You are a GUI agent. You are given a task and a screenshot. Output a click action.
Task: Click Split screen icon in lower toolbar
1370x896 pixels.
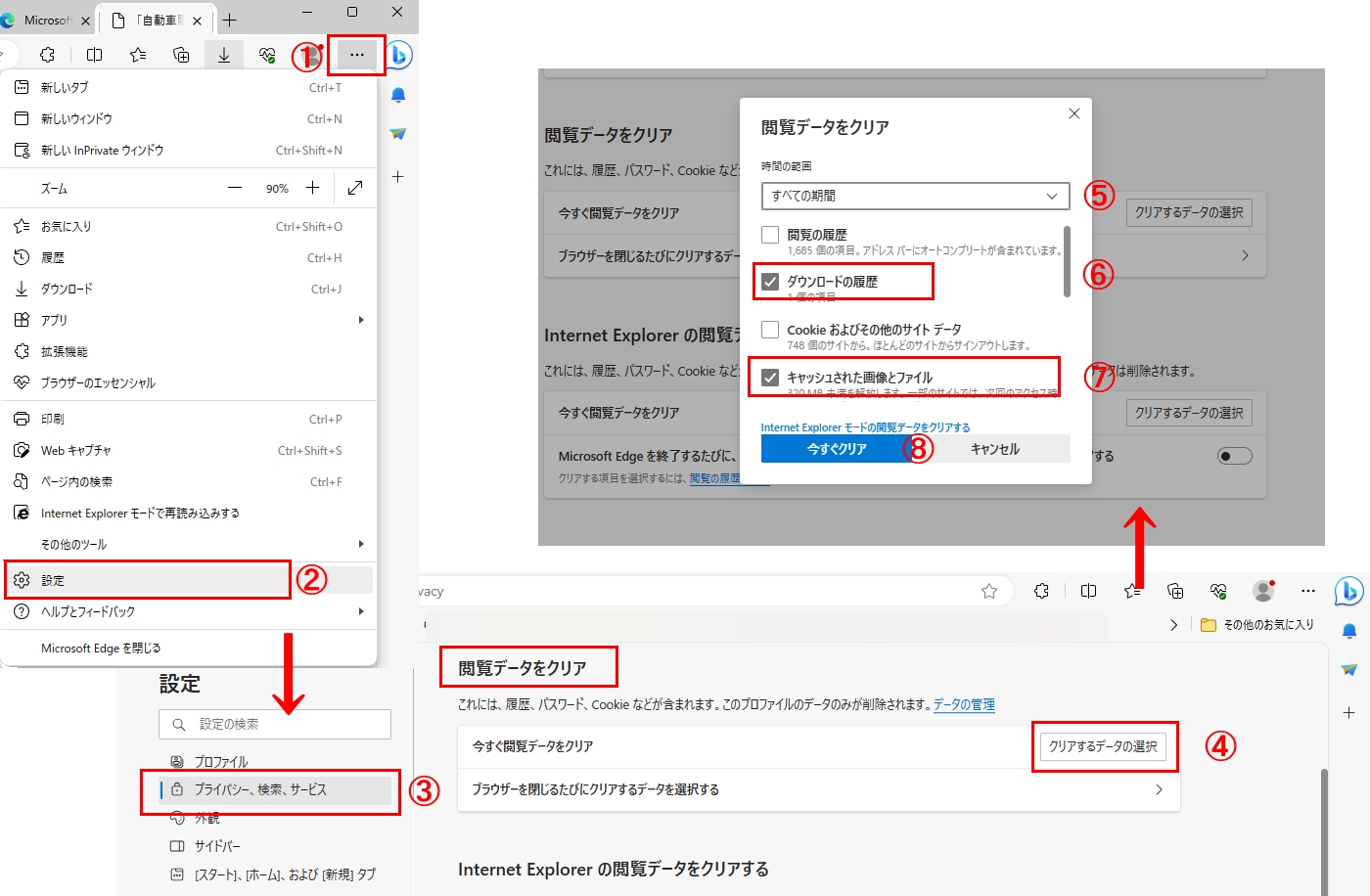1088,591
